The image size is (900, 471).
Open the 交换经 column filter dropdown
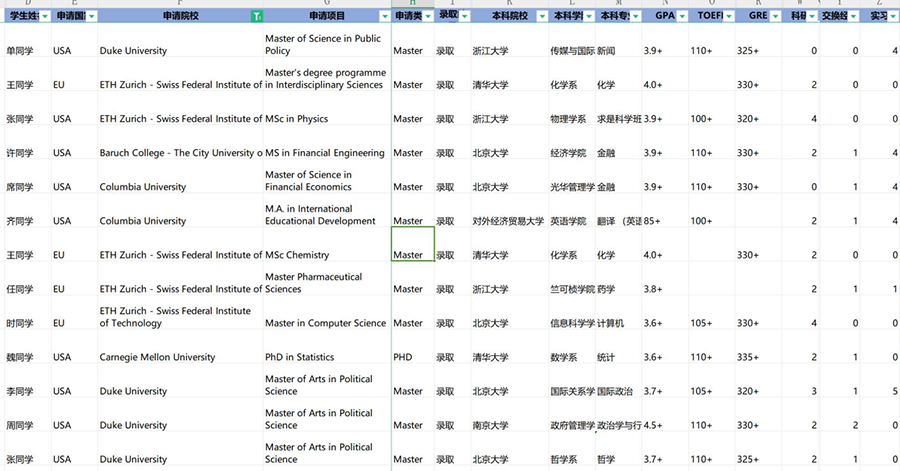[x=853, y=17]
